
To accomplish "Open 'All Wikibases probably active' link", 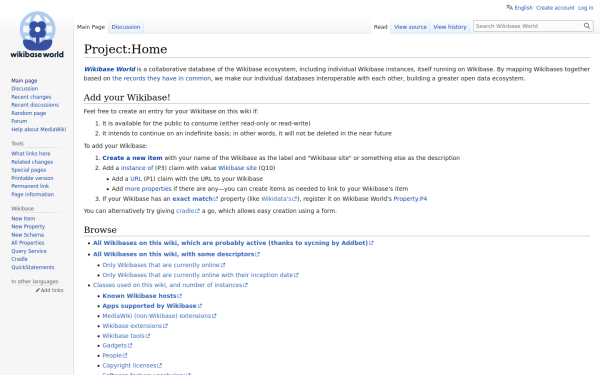I will 233,243.
